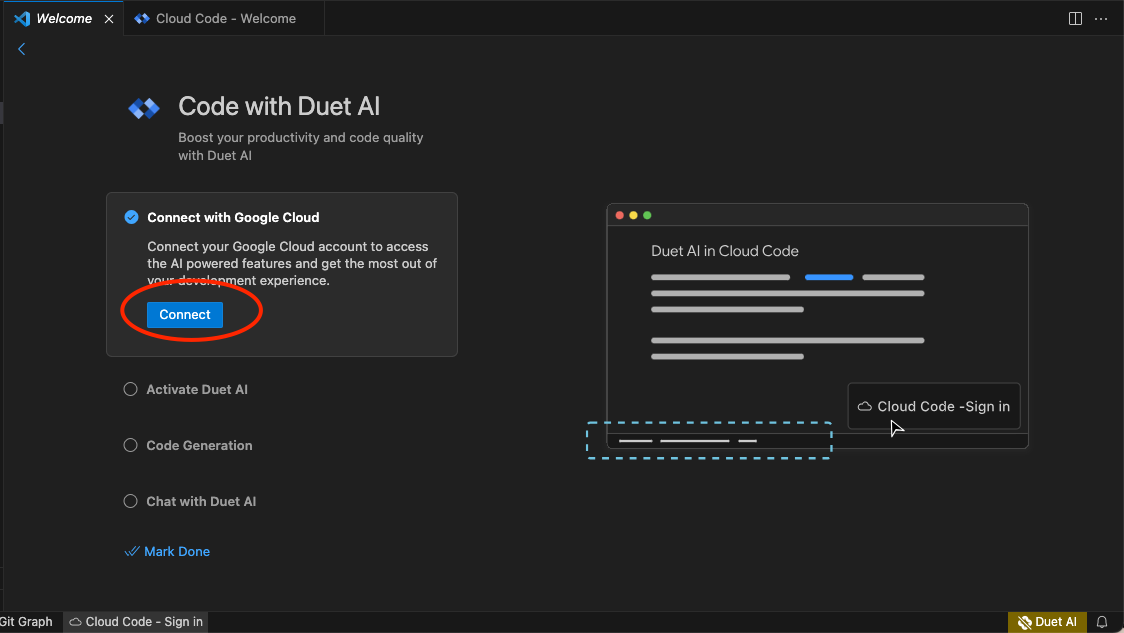The width and height of the screenshot is (1124, 633).
Task: Select the Chat with Duet AI radio circle
Action: (x=130, y=501)
